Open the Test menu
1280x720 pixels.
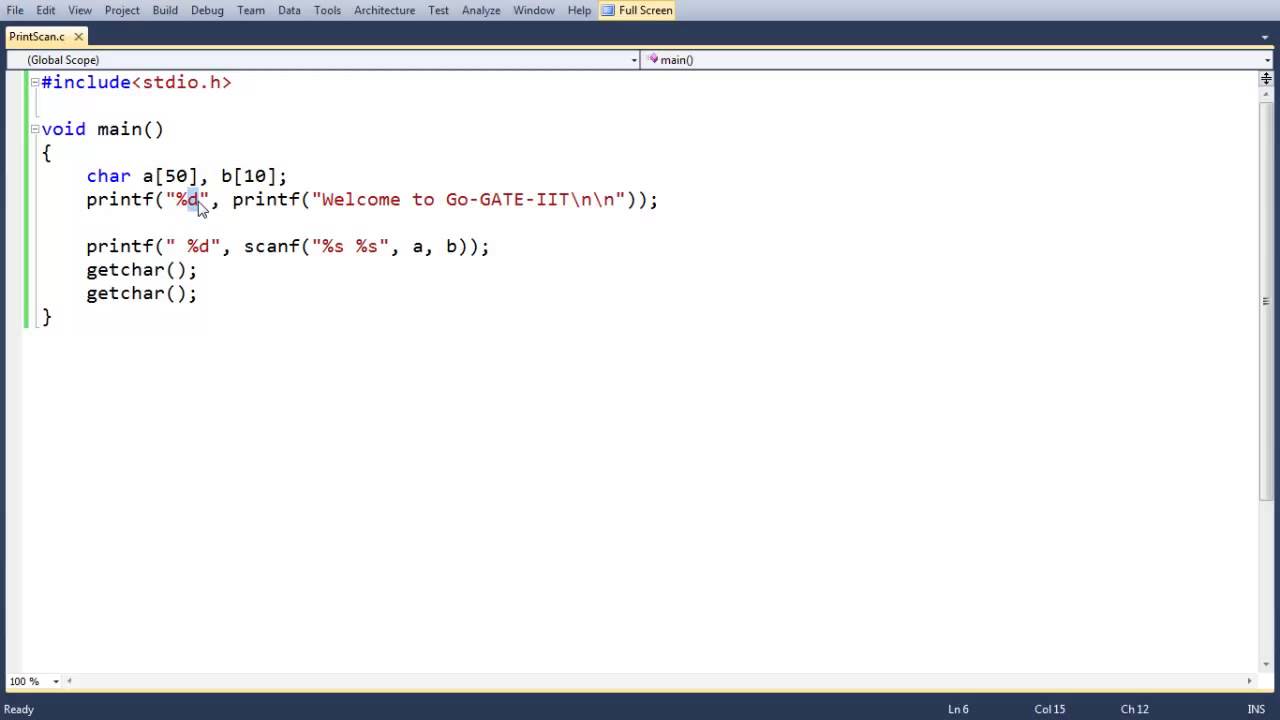click(x=438, y=10)
